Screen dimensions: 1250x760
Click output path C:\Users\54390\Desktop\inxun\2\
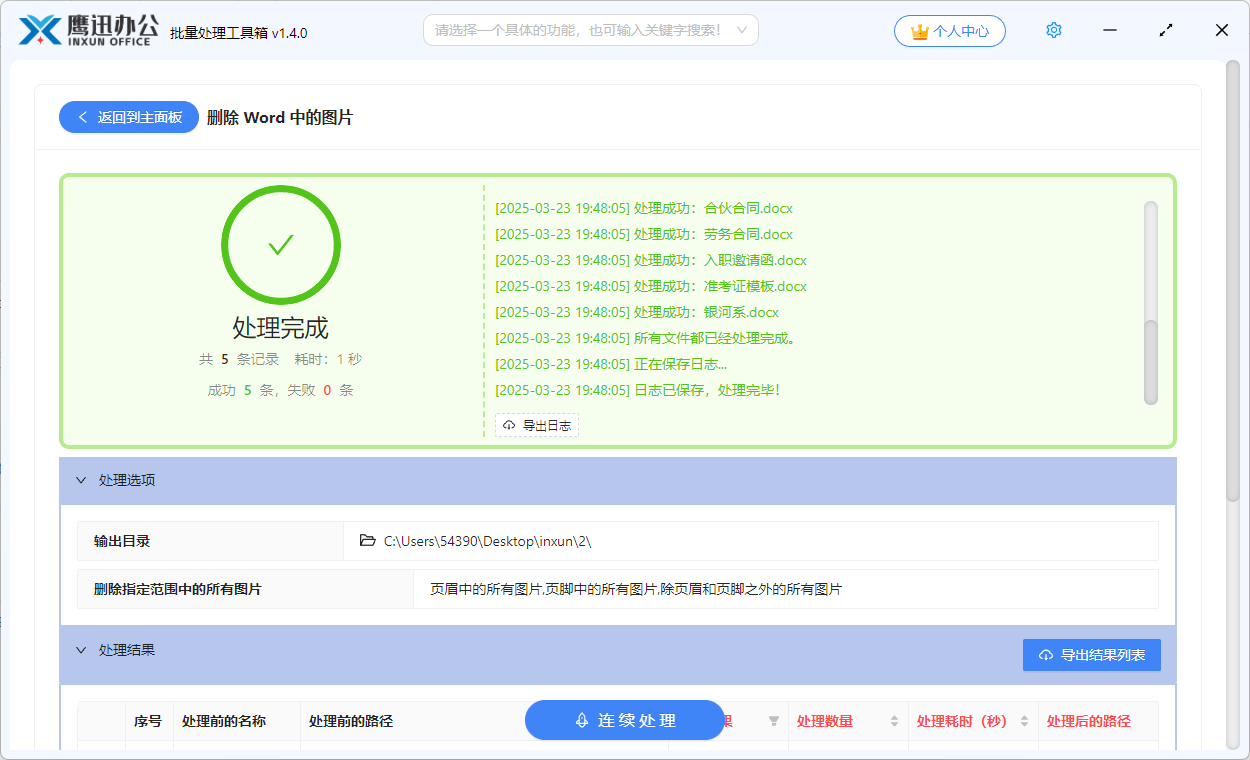coord(488,541)
